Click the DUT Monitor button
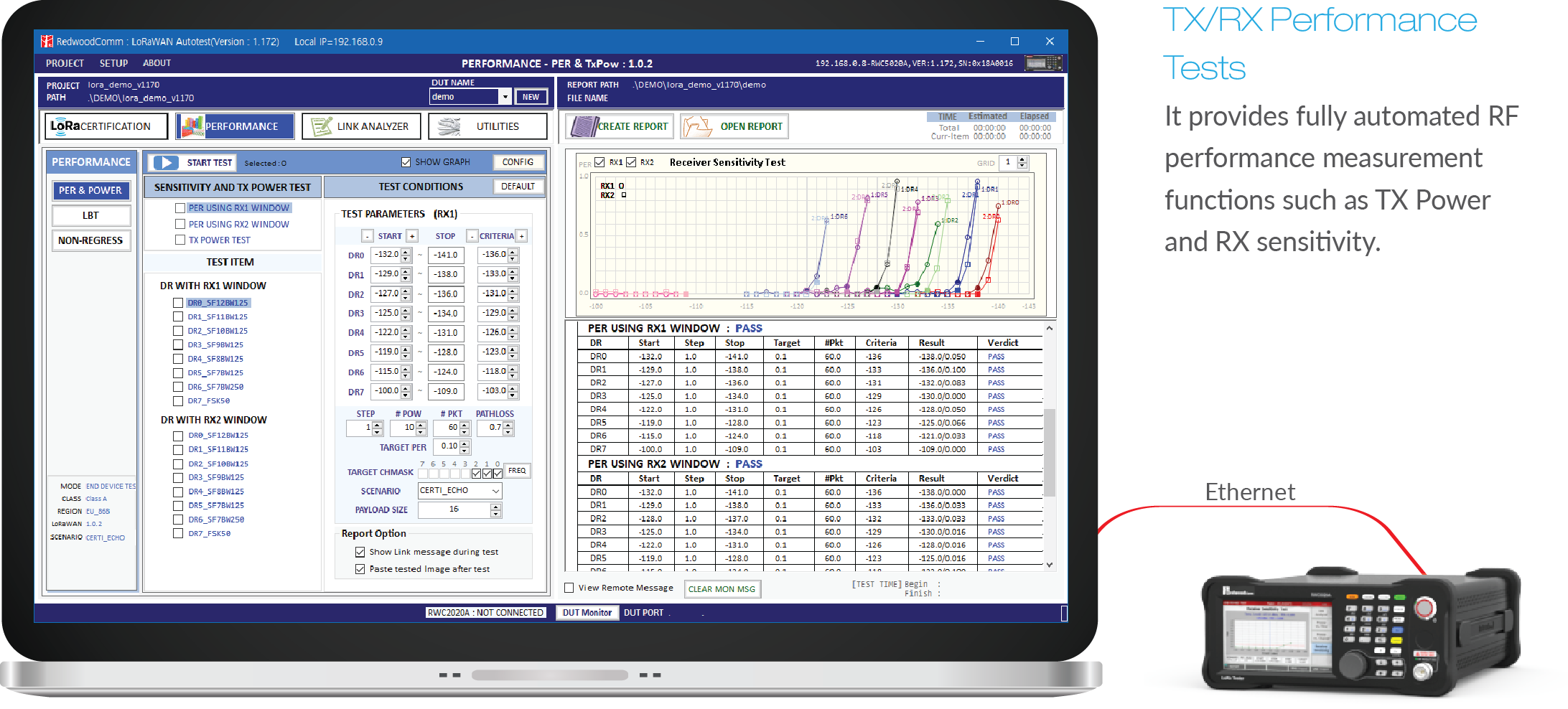Viewport: 1568px width, 709px height. 587,613
